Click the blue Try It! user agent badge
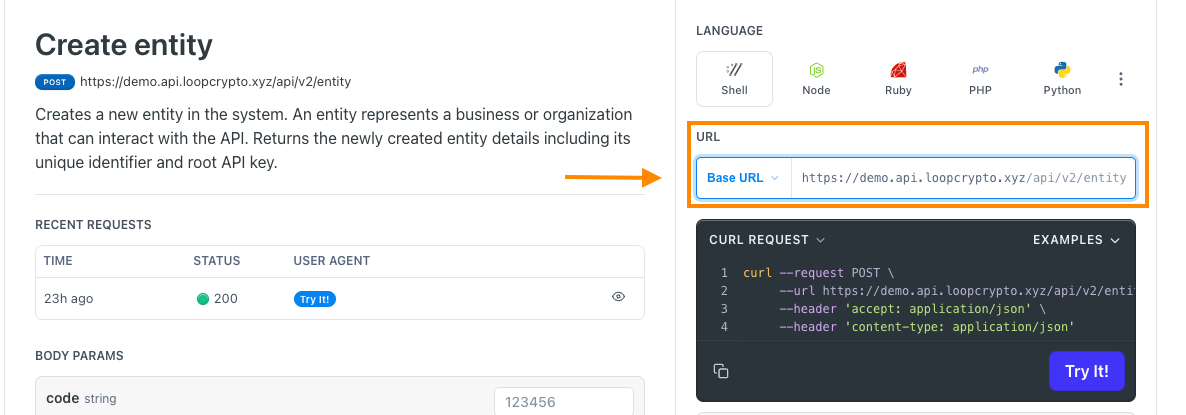1186x415 pixels. pos(315,299)
